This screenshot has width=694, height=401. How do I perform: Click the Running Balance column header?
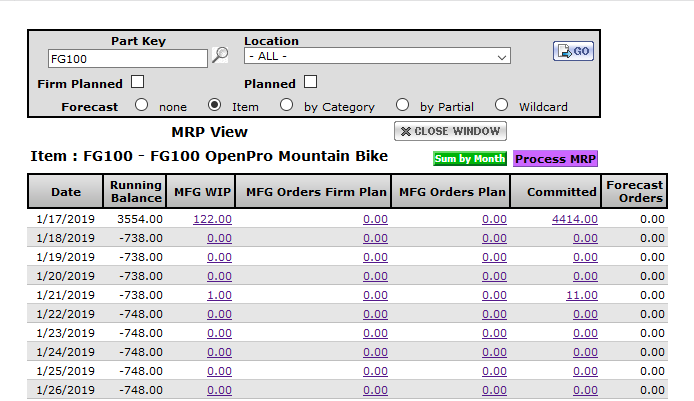[x=137, y=191]
